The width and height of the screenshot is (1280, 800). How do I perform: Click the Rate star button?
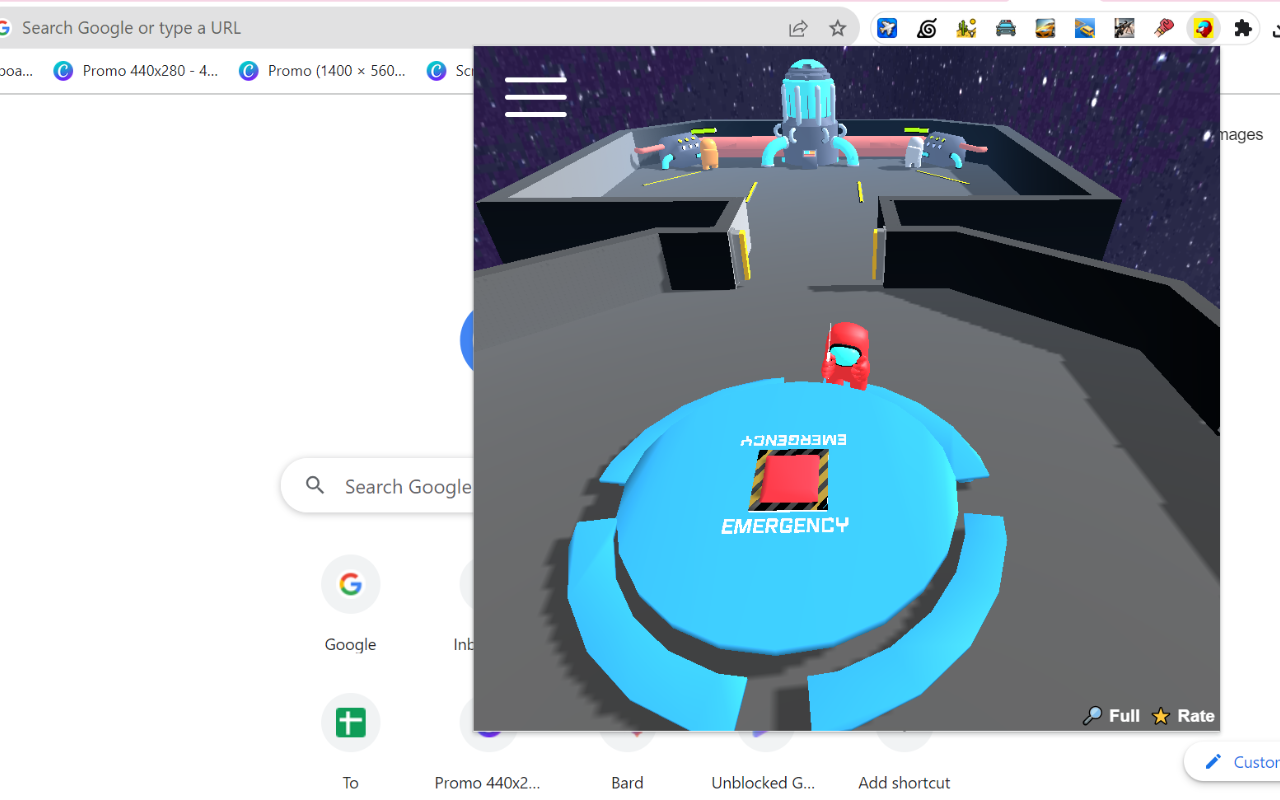tap(1183, 715)
